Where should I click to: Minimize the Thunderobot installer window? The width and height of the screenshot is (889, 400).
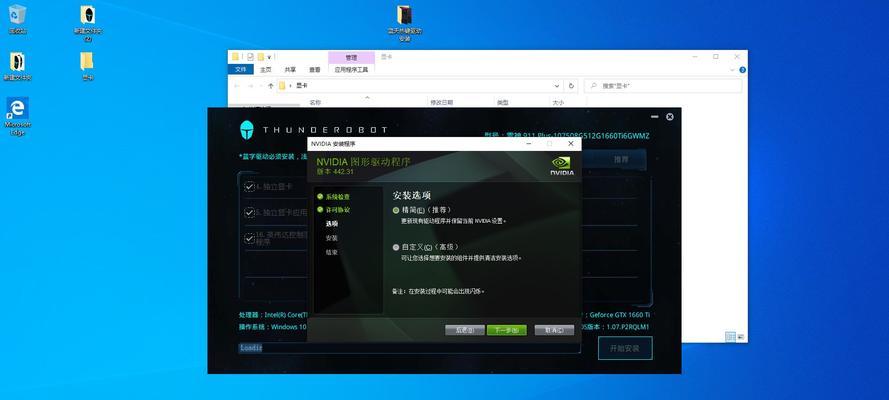655,117
